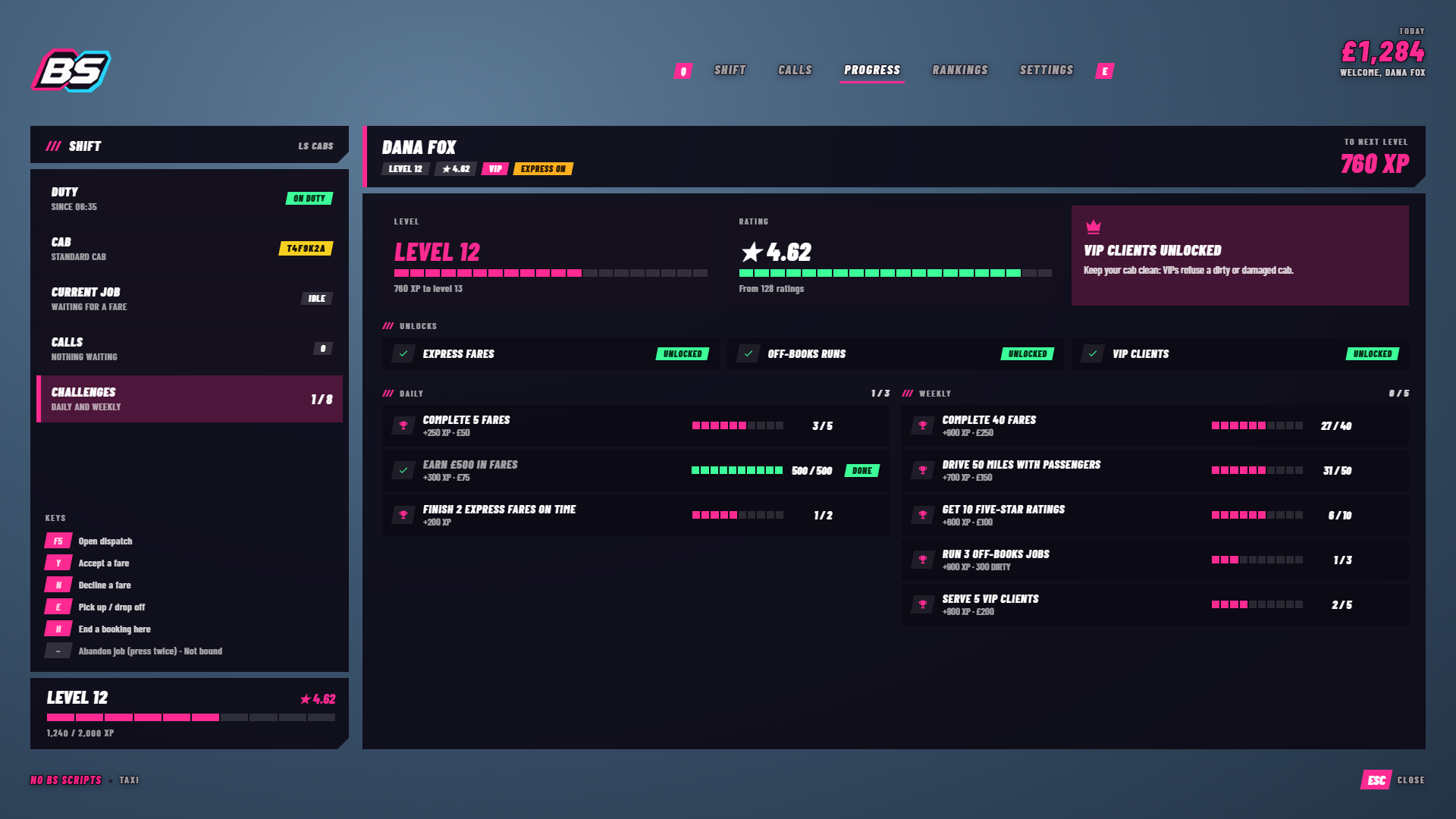Open the Current Job row
Screen dimensions: 1456x819
click(x=190, y=299)
